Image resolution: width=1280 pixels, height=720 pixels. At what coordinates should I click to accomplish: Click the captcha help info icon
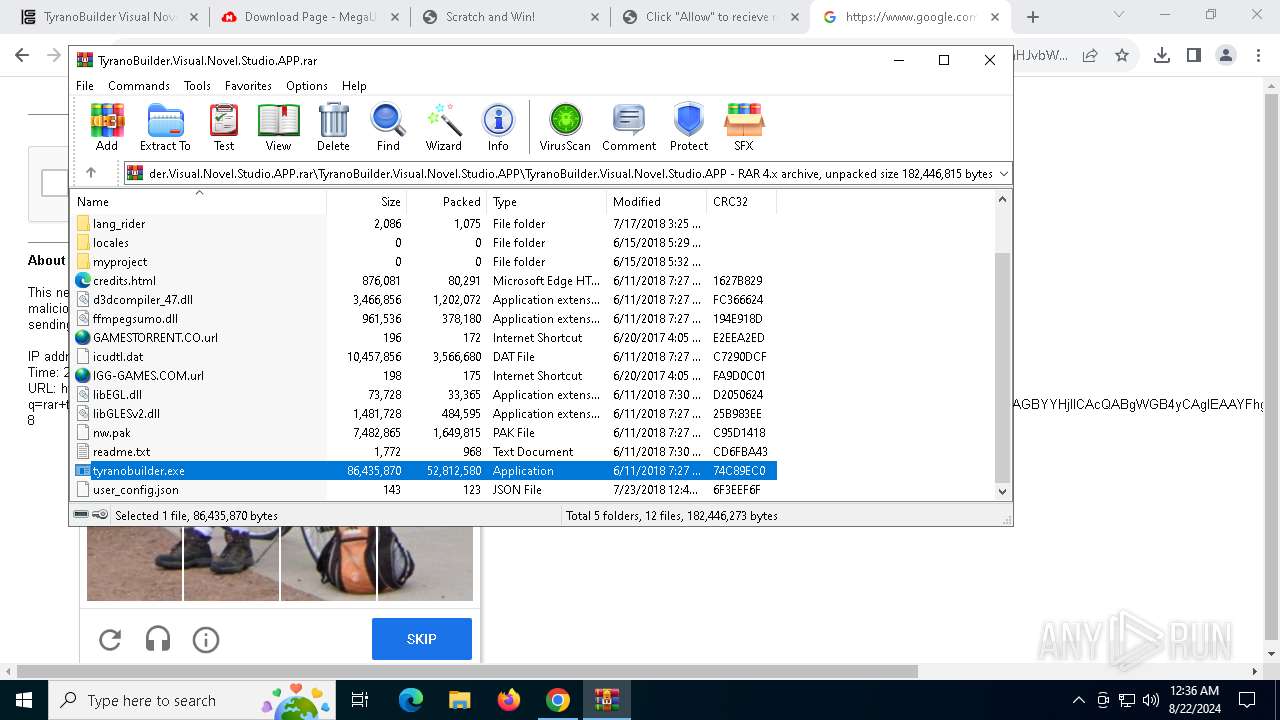coord(206,639)
